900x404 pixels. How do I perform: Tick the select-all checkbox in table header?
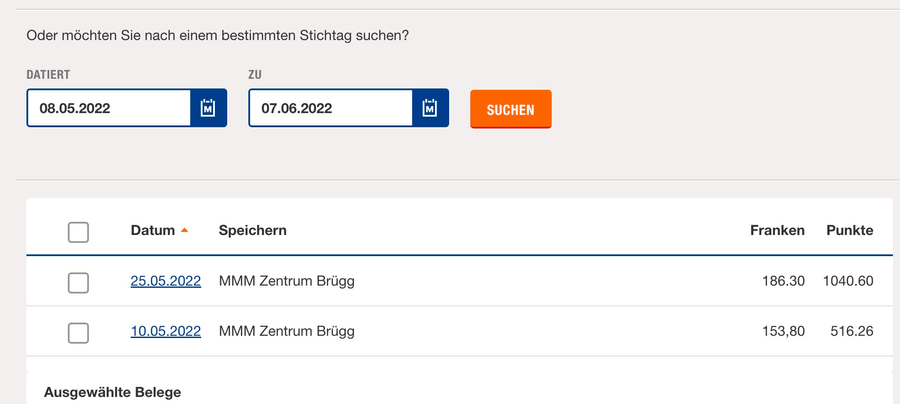coord(78,232)
